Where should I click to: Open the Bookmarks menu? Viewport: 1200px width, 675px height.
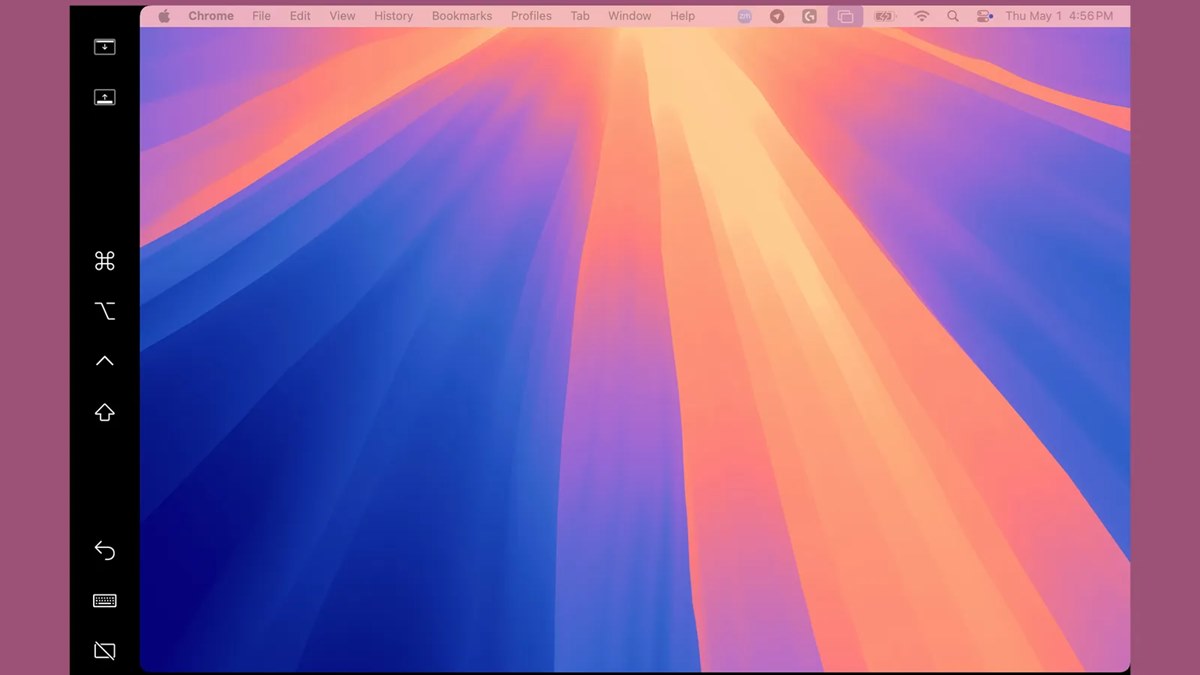tap(461, 16)
